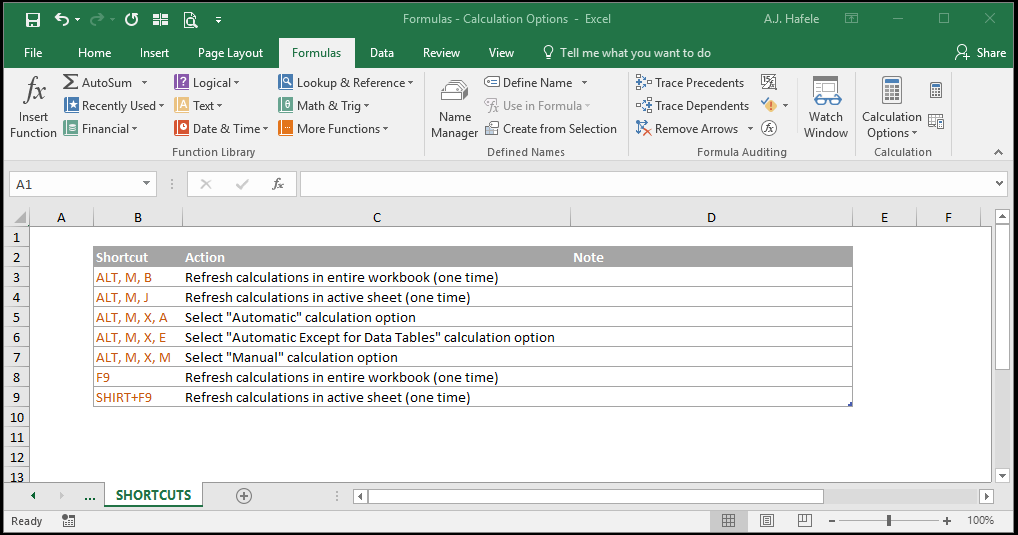Click the zoom in plus button

click(x=947, y=521)
